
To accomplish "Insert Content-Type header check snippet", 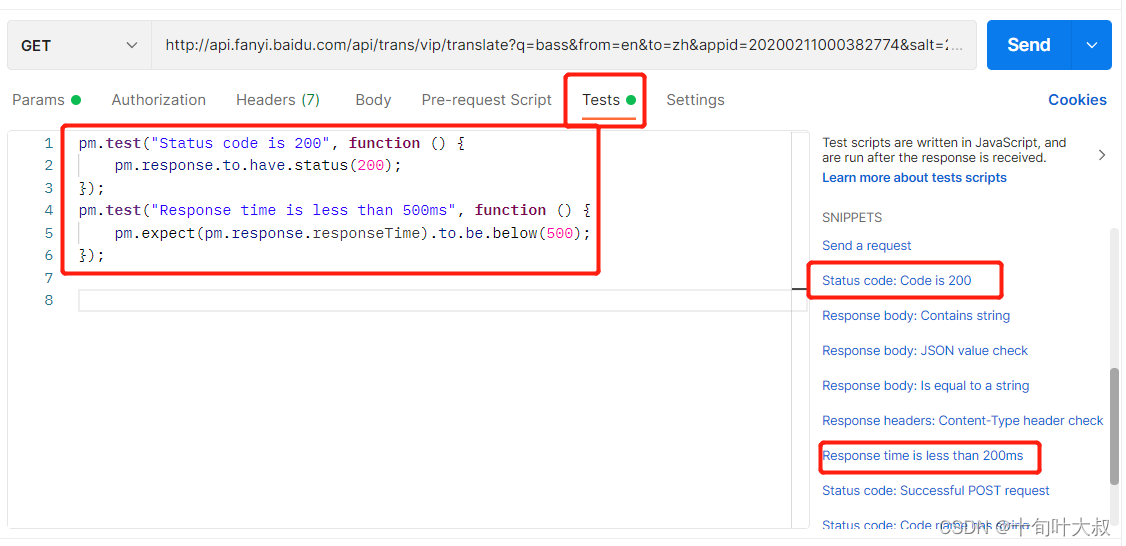I will pyautogui.click(x=963, y=420).
